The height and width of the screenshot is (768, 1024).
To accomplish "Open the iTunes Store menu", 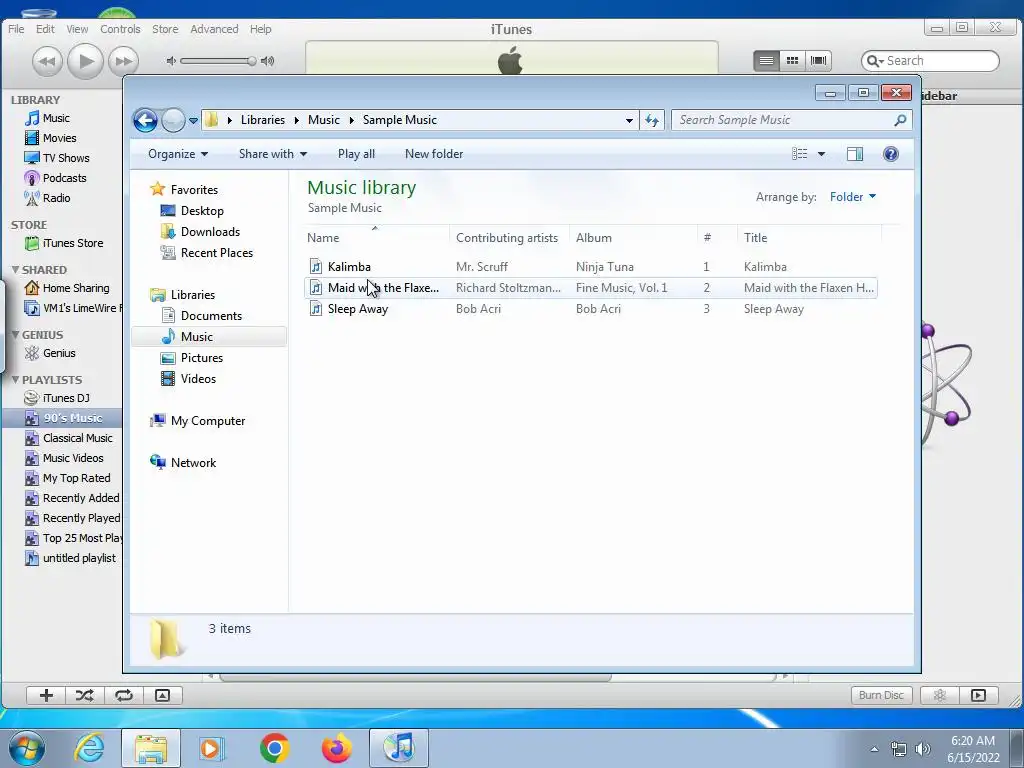I will pyautogui.click(x=165, y=29).
